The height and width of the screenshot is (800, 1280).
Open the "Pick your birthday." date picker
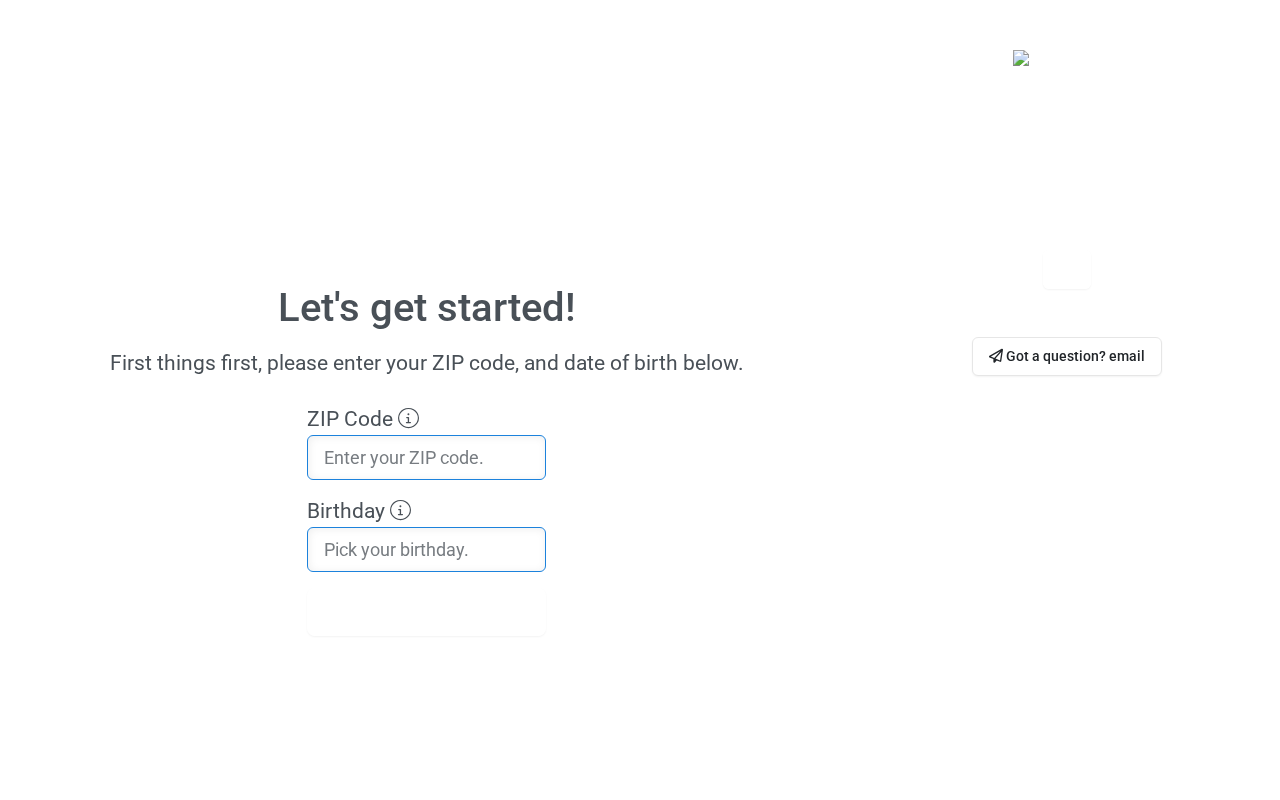pos(426,549)
